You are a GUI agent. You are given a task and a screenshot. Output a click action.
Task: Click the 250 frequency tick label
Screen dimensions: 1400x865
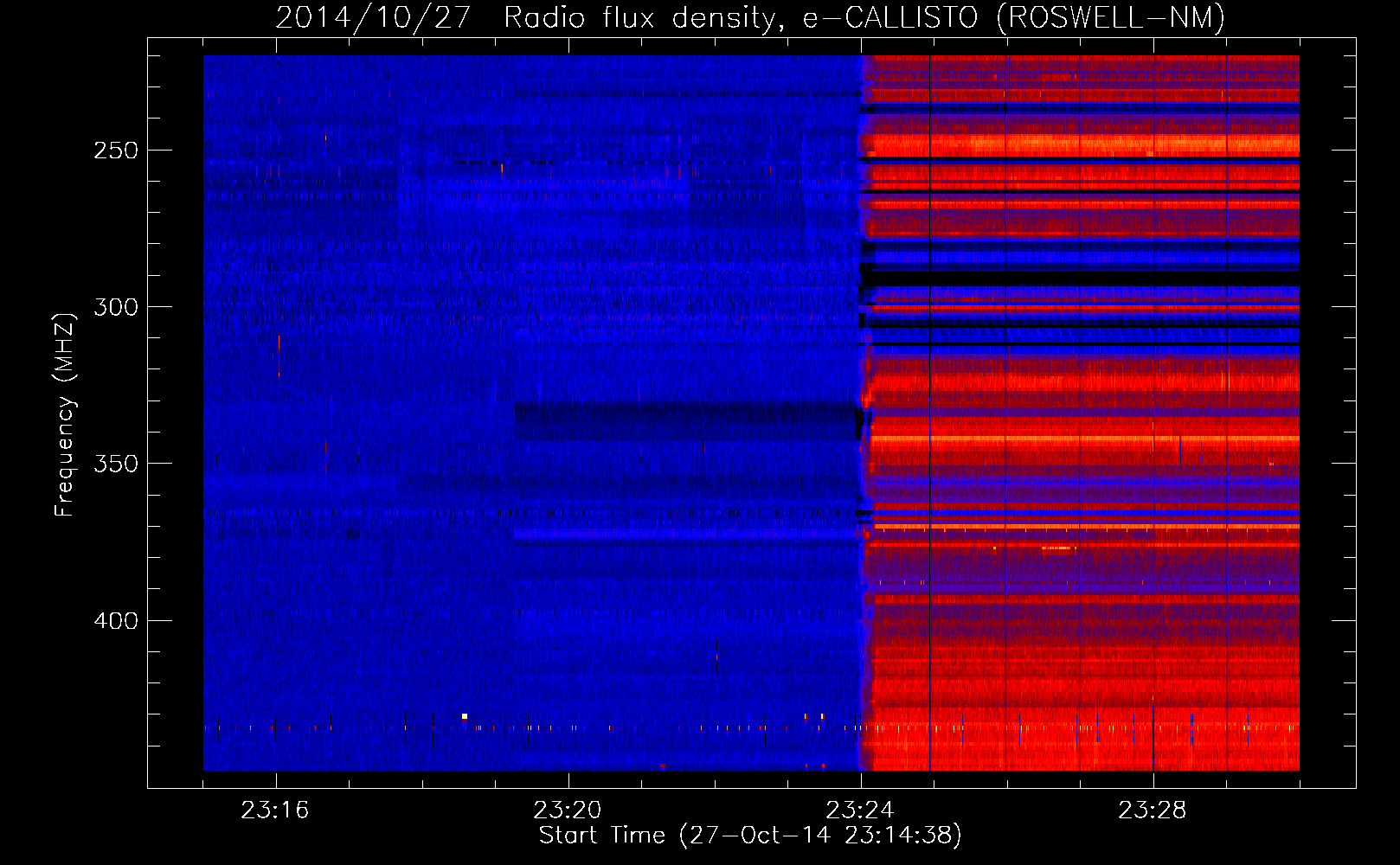click(116, 151)
